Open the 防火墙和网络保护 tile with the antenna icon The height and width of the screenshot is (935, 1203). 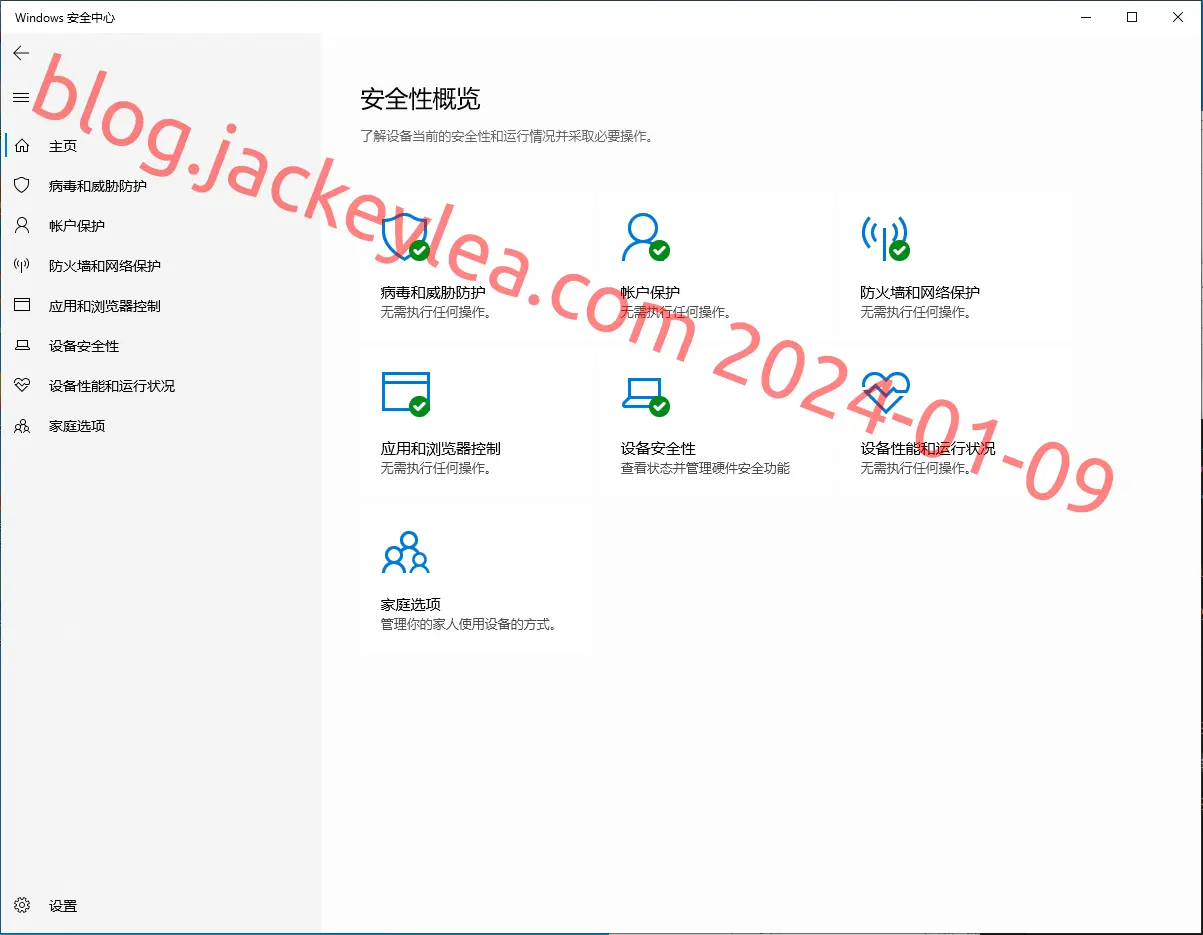(952, 264)
